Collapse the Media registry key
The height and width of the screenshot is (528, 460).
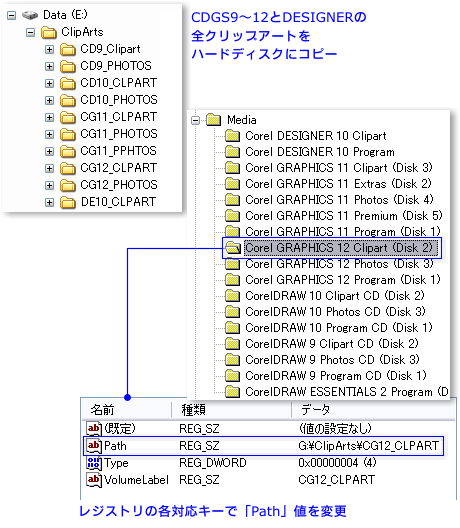[195, 120]
